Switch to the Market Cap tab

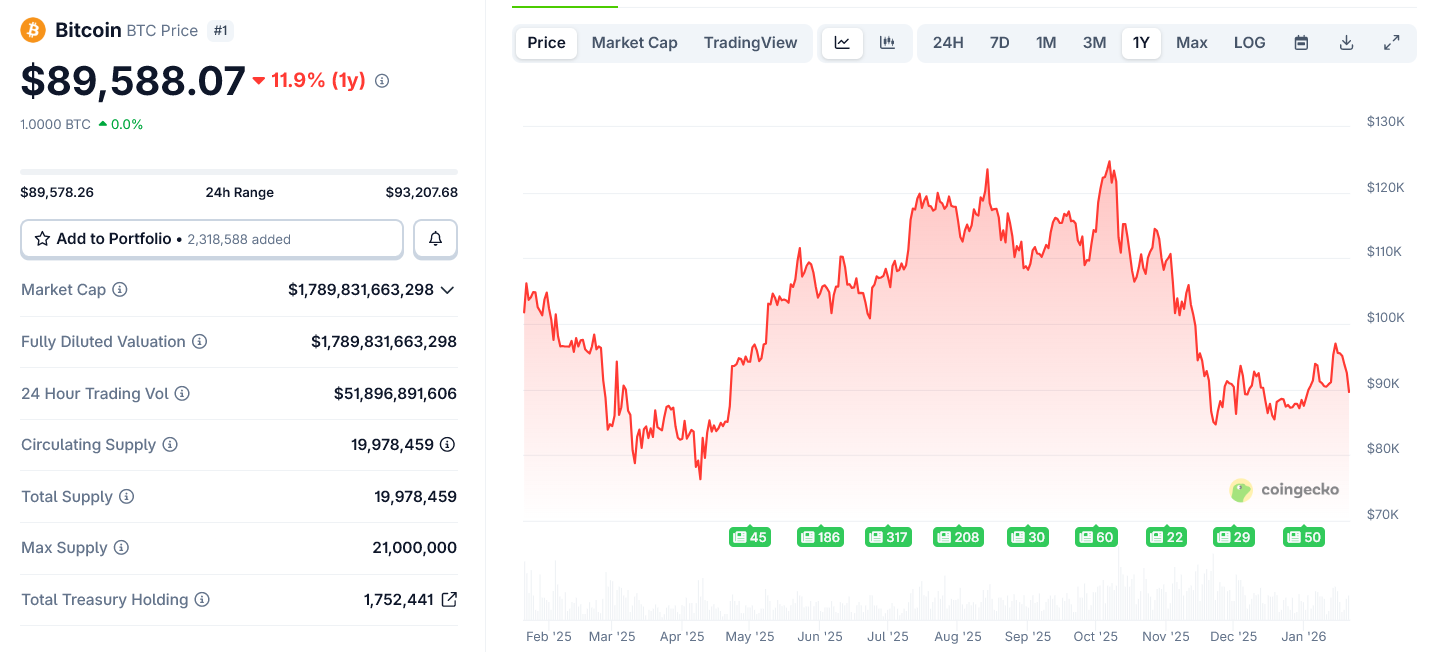[x=634, y=42]
